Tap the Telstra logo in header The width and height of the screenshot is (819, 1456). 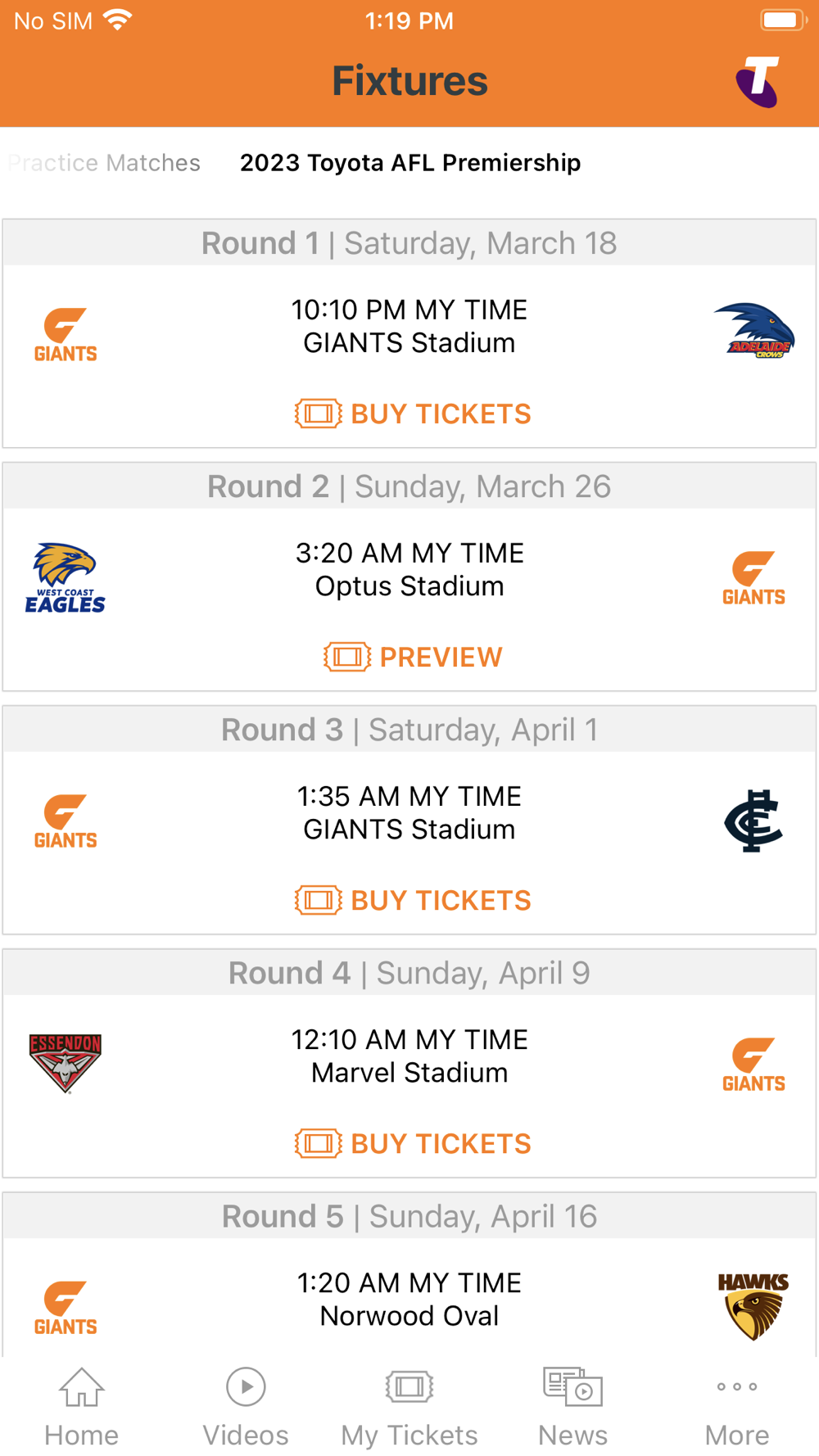click(x=757, y=81)
